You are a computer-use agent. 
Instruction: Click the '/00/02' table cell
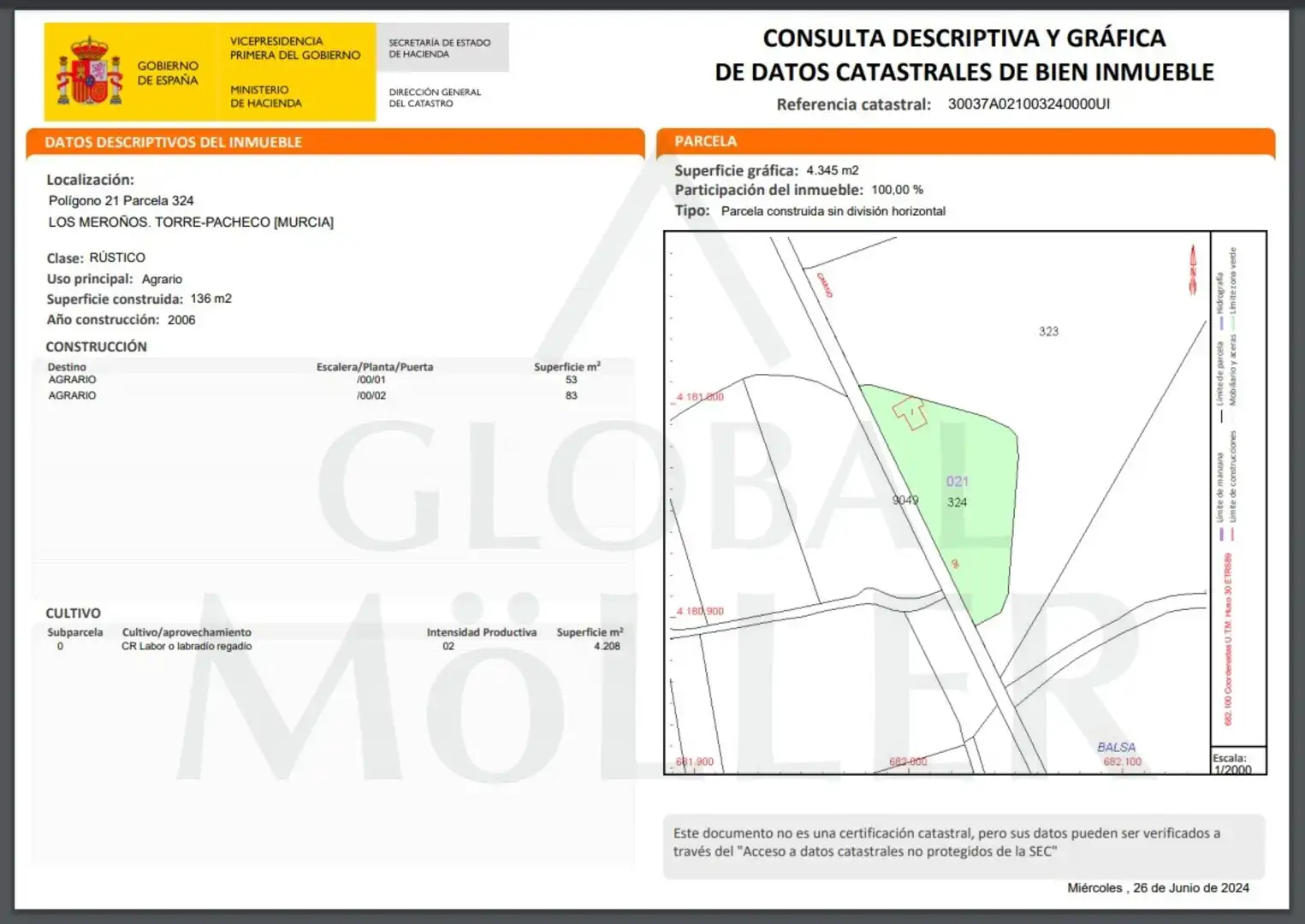(371, 396)
